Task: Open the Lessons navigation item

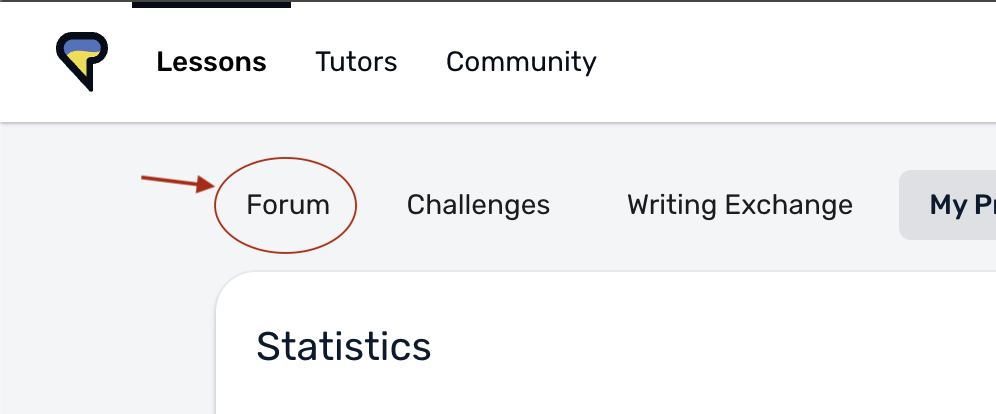Action: coord(212,62)
